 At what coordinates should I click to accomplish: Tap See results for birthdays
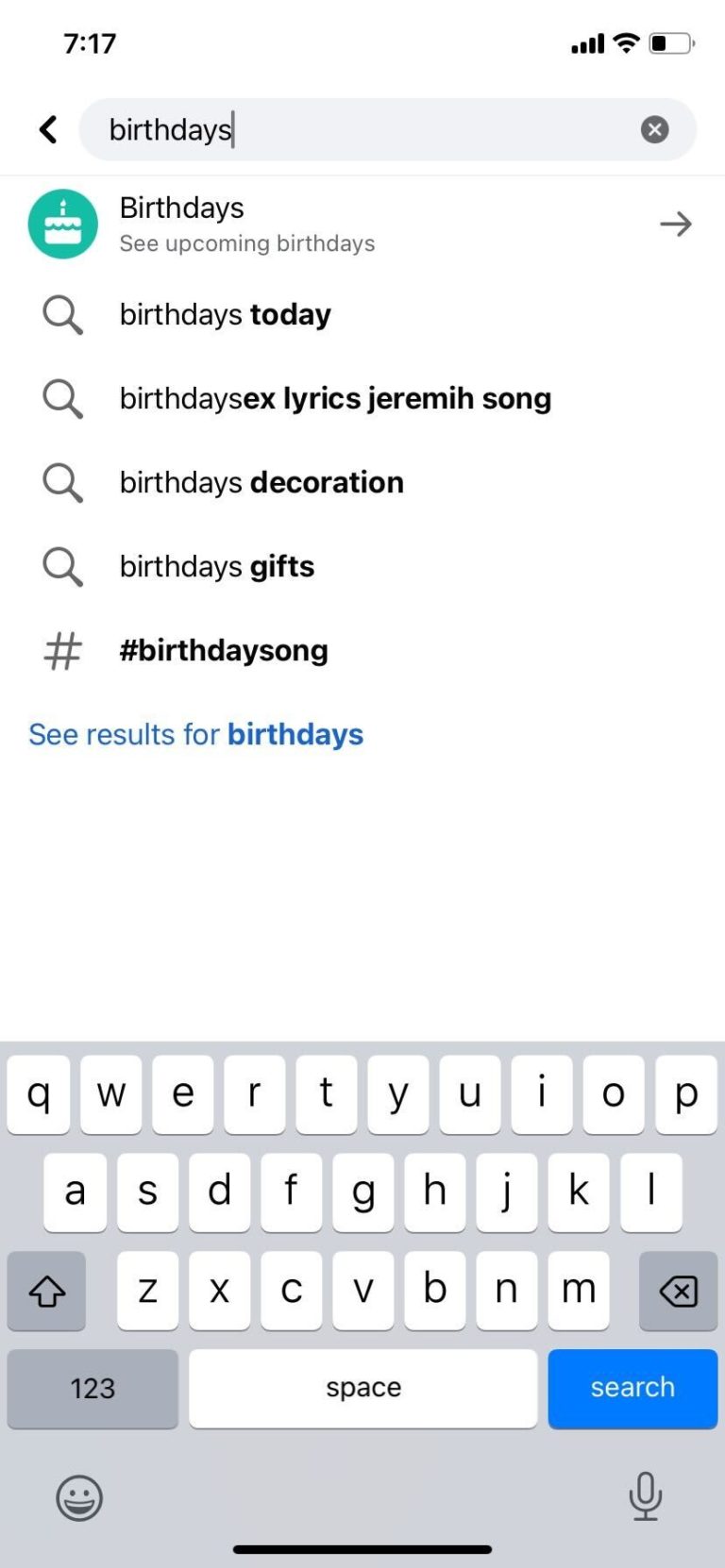click(195, 734)
